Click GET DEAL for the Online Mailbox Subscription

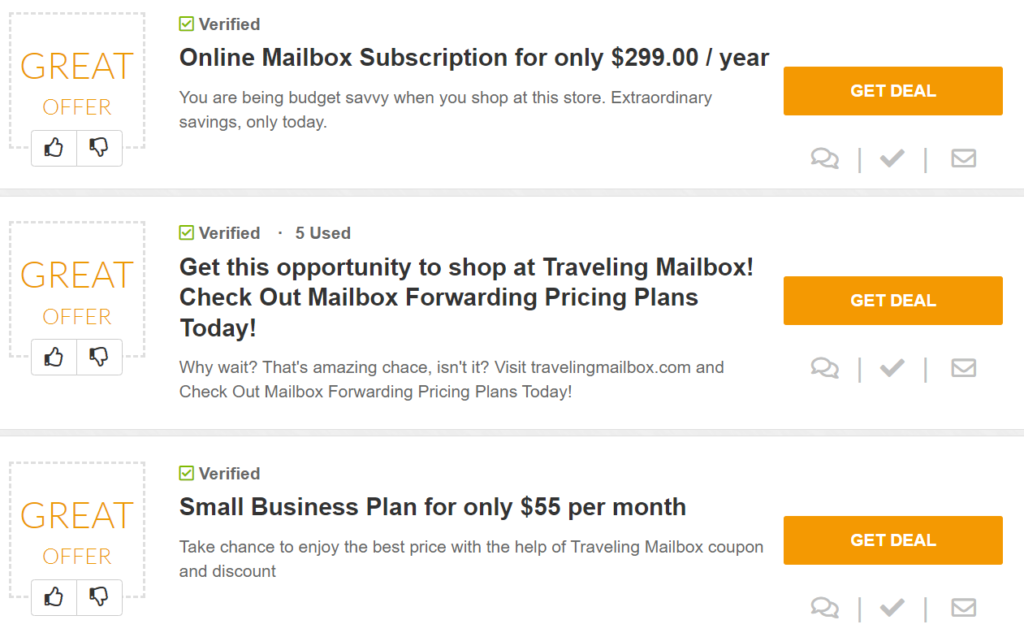click(892, 91)
